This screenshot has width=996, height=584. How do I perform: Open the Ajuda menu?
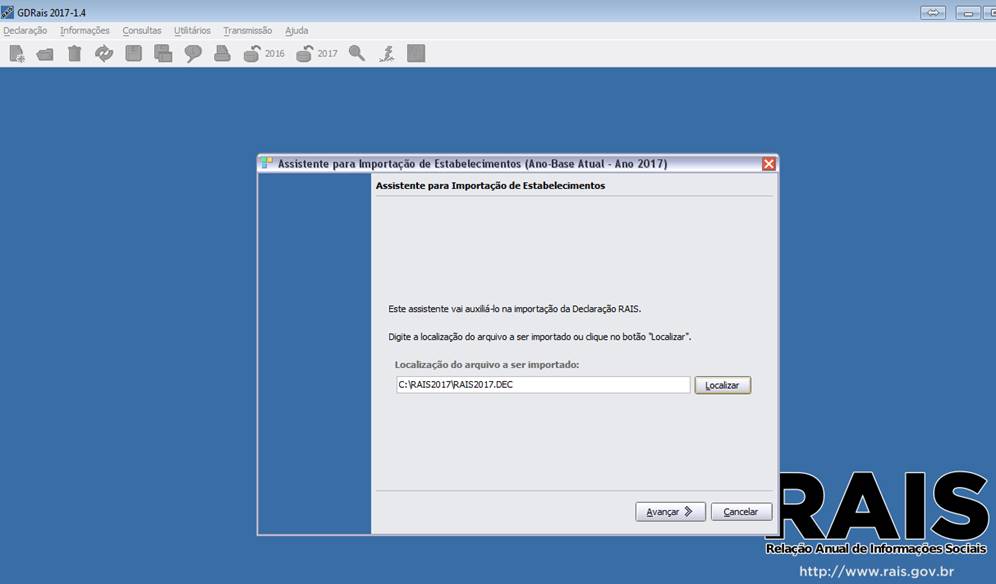coord(297,31)
